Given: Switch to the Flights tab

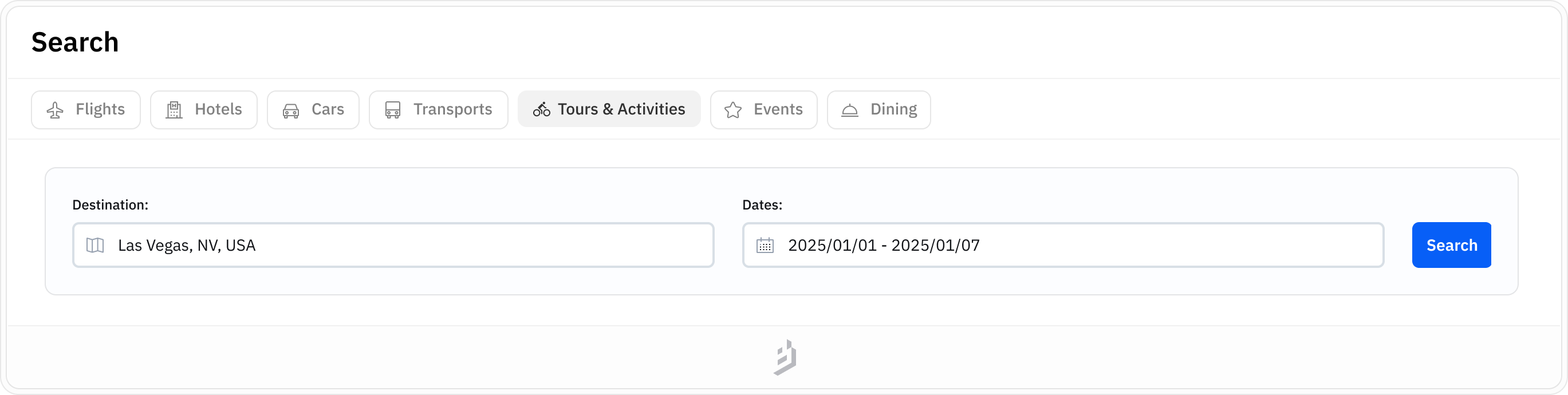Looking at the screenshot, I should tap(100, 109).
